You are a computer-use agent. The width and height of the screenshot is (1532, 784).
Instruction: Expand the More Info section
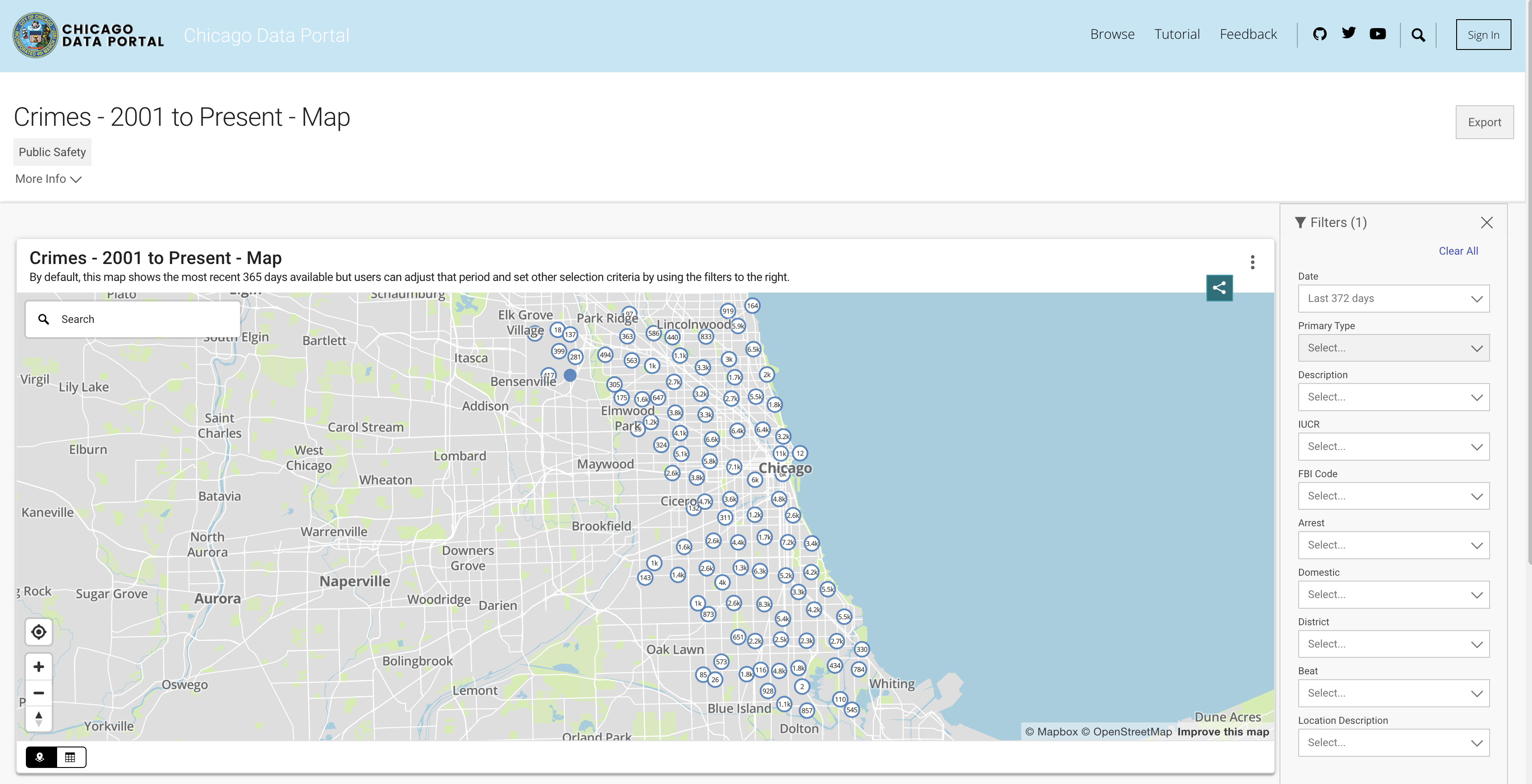(x=48, y=179)
